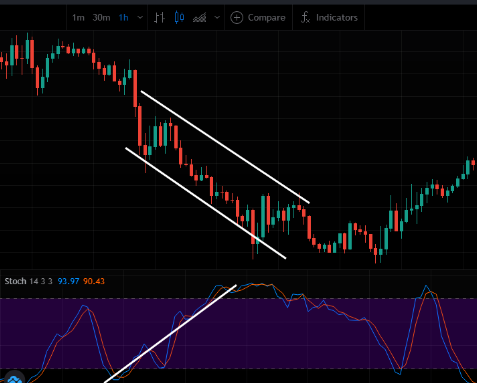Viewport: 477px width, 383px height.
Task: Click the Stoch parameters 14 3 3
Action: point(41,281)
